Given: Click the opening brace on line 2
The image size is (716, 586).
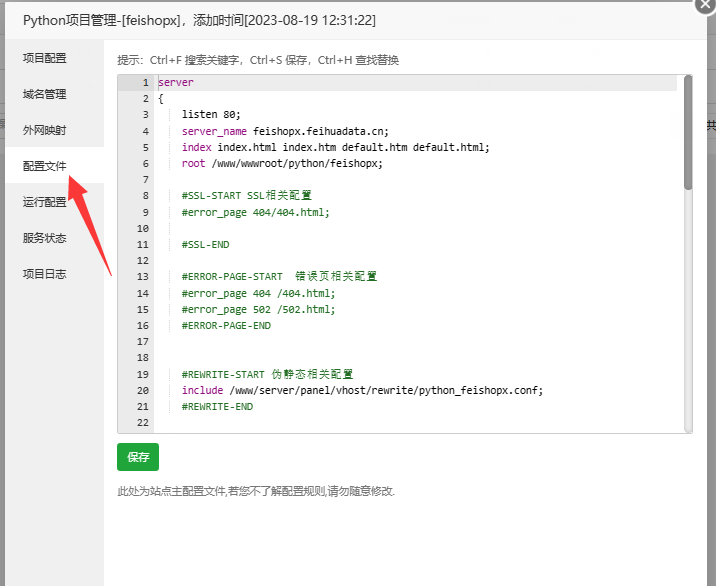Looking at the screenshot, I should [x=161, y=99].
